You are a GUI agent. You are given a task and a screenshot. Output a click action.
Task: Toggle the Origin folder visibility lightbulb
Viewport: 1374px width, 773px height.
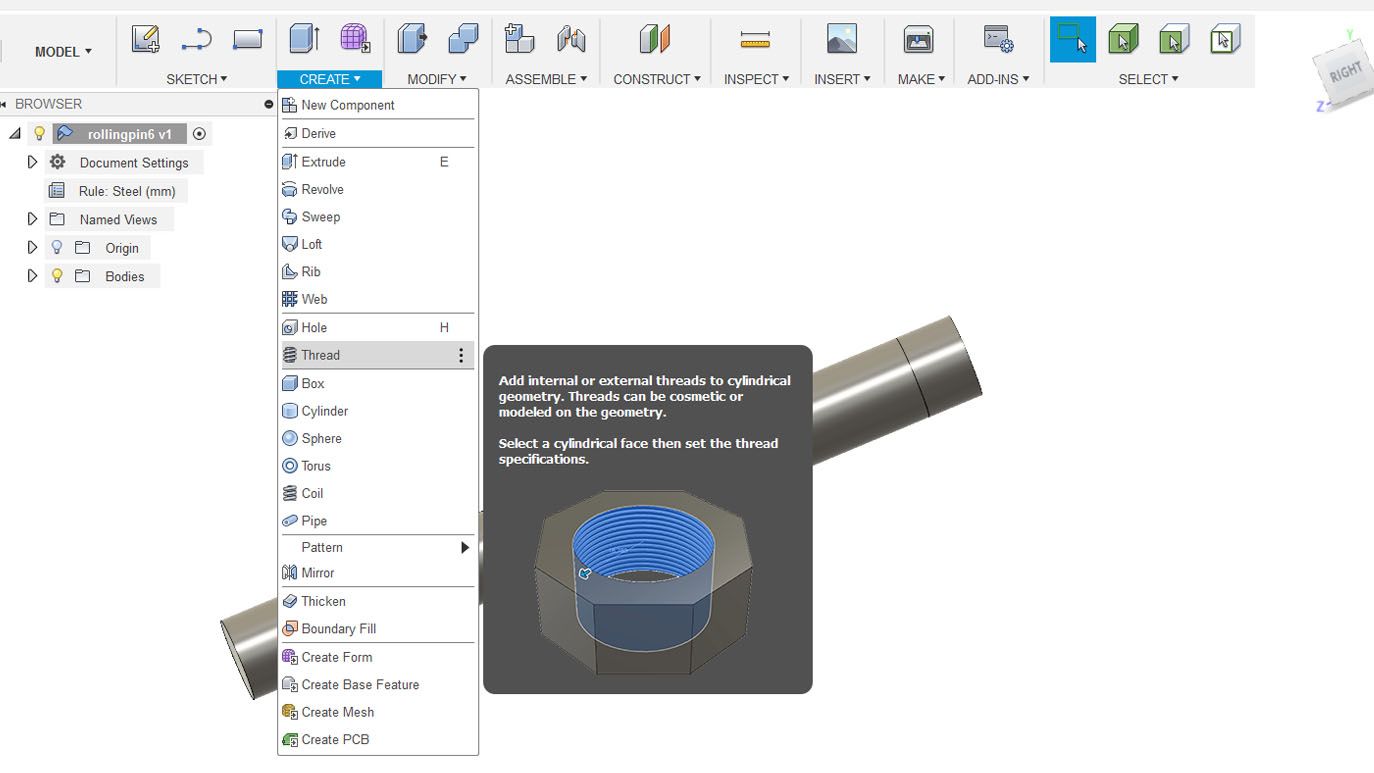click(57, 248)
